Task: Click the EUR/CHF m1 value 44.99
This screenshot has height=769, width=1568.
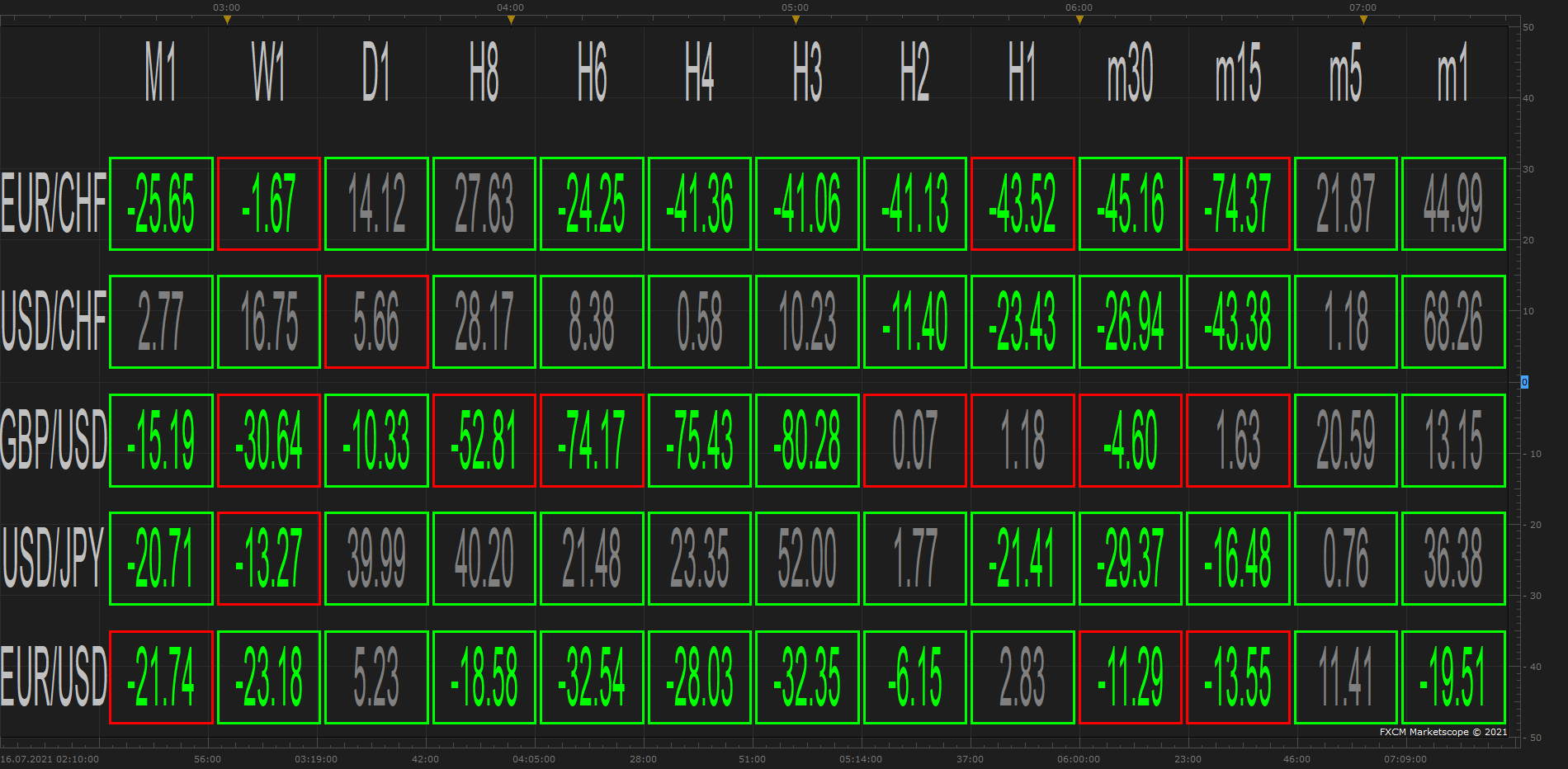Action: tap(1453, 204)
